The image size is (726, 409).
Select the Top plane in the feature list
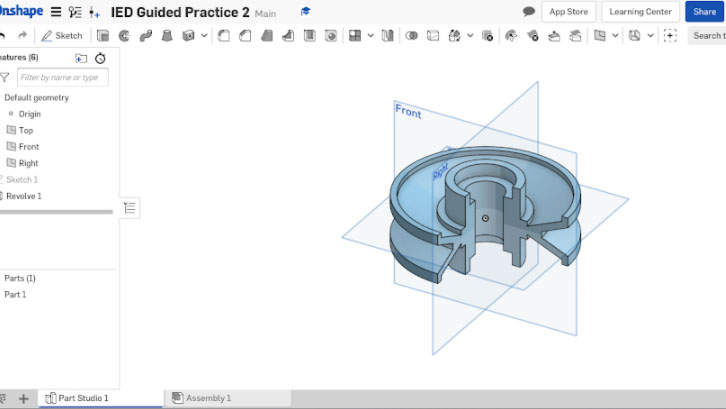point(26,131)
